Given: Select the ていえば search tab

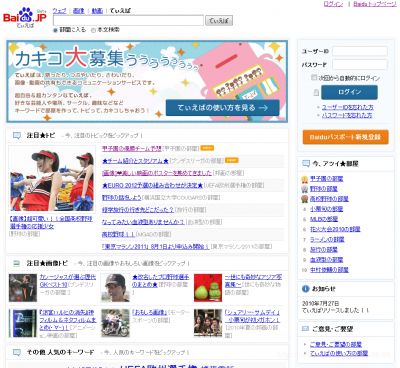Looking at the screenshot, I should 120,11.
